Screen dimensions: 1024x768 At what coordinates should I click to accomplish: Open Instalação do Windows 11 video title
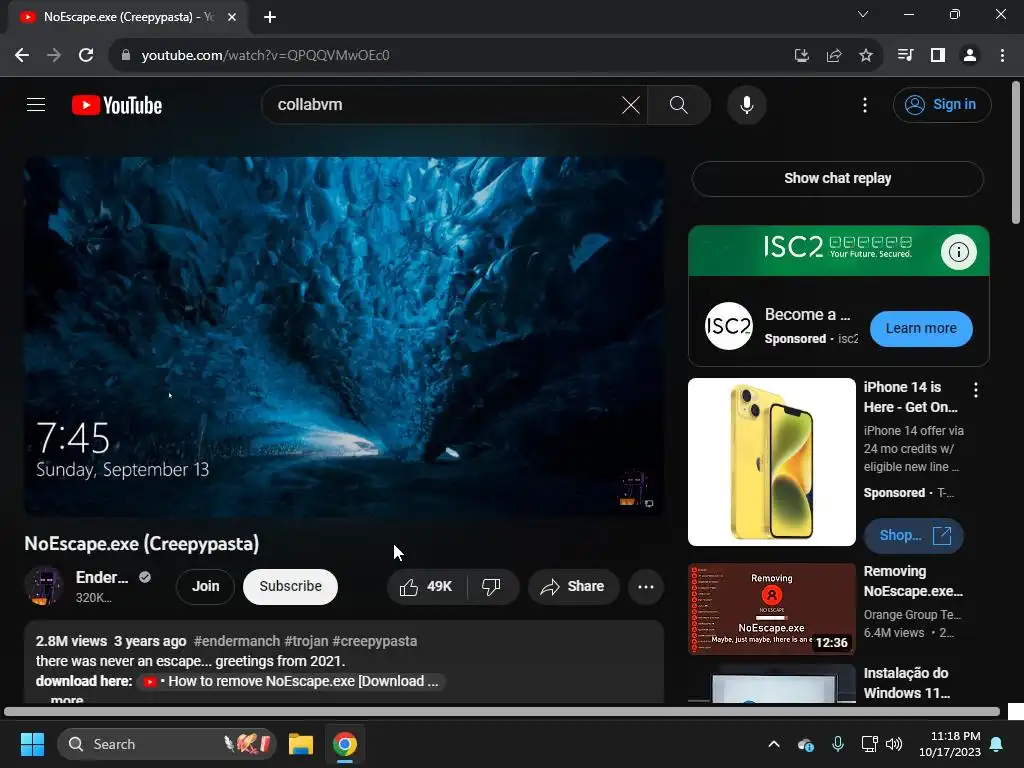906,682
